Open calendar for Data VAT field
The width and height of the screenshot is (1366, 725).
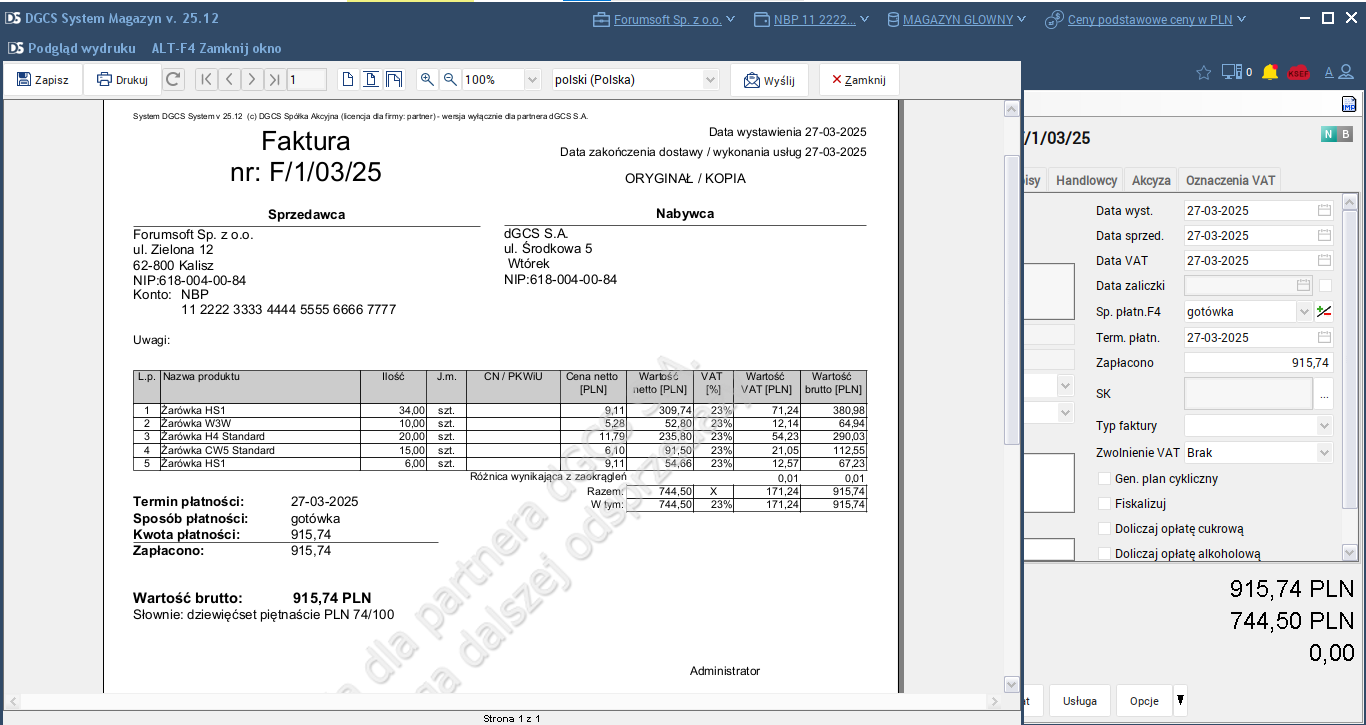pos(1324,261)
